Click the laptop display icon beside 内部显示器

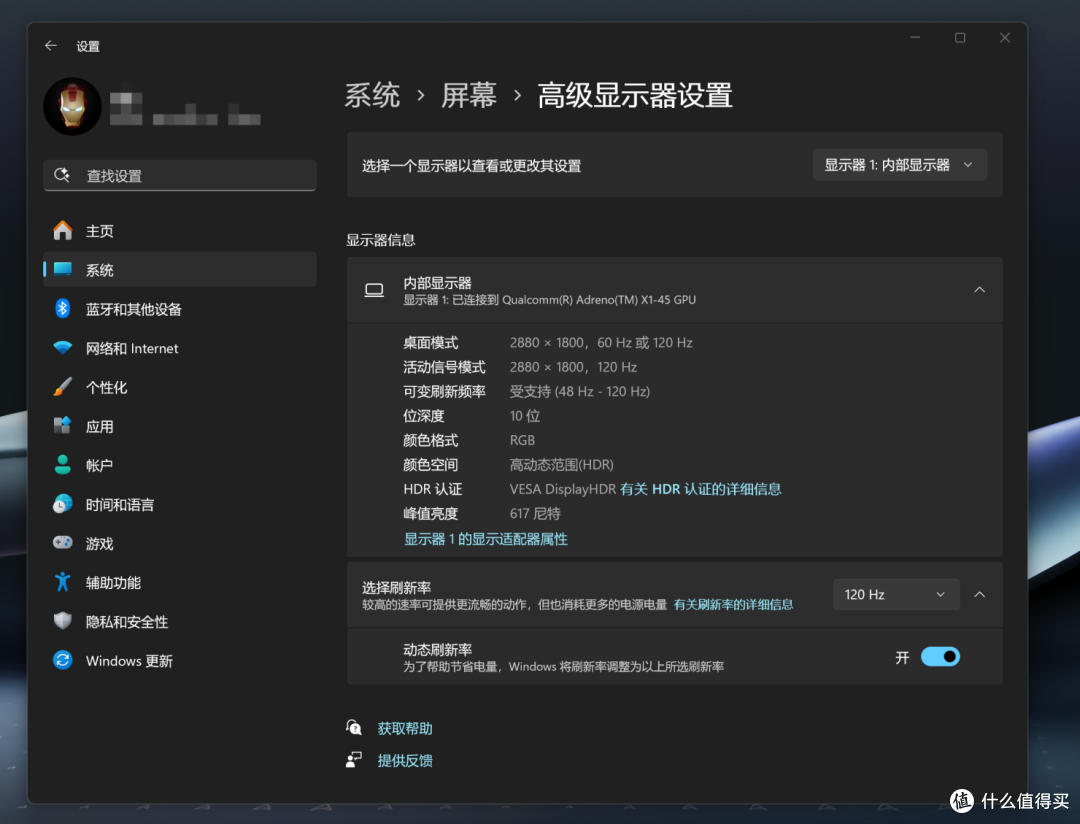click(374, 290)
